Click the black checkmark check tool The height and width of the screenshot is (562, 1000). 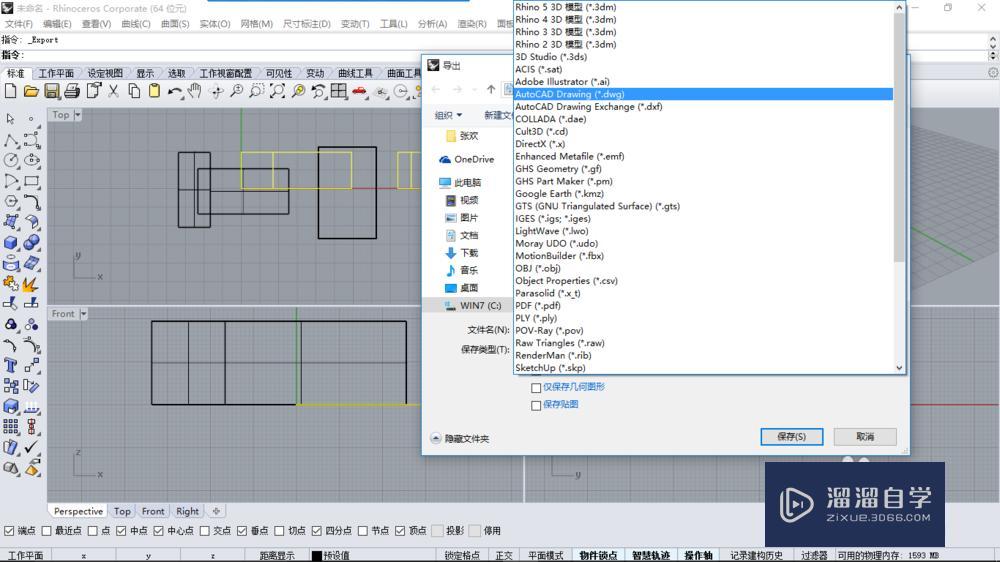tap(31, 447)
